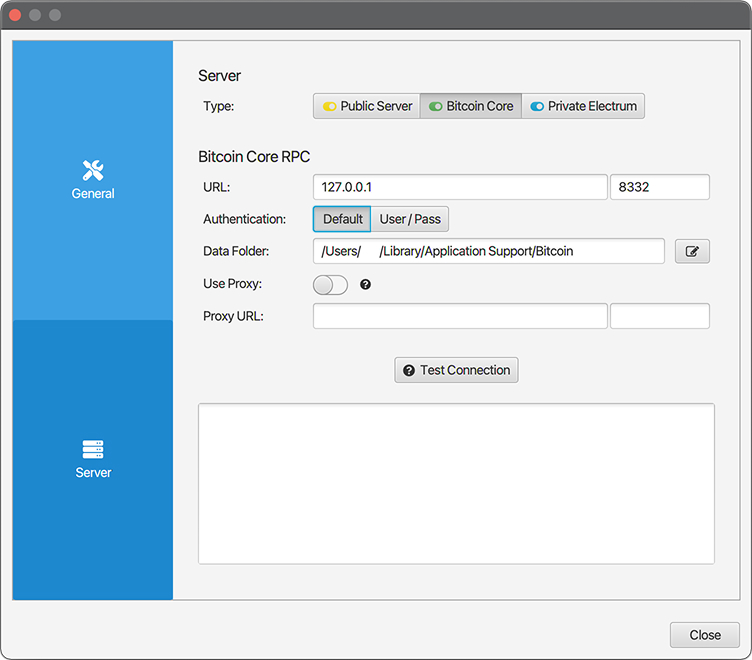Click the Use Proxy help icon
The height and width of the screenshot is (660, 752).
(x=365, y=284)
